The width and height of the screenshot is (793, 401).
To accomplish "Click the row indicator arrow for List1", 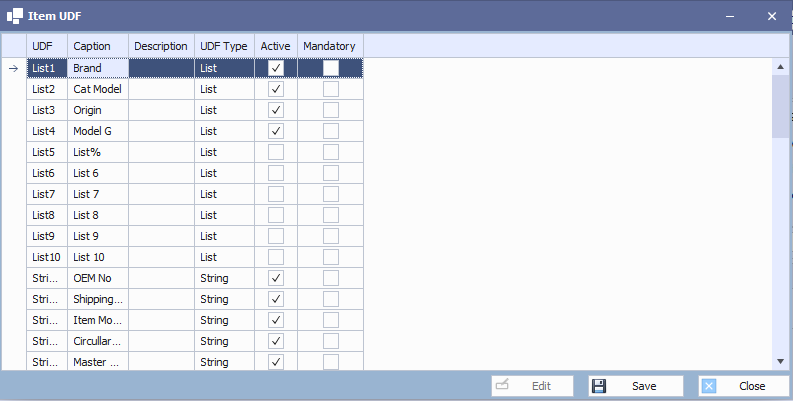I will (14, 68).
